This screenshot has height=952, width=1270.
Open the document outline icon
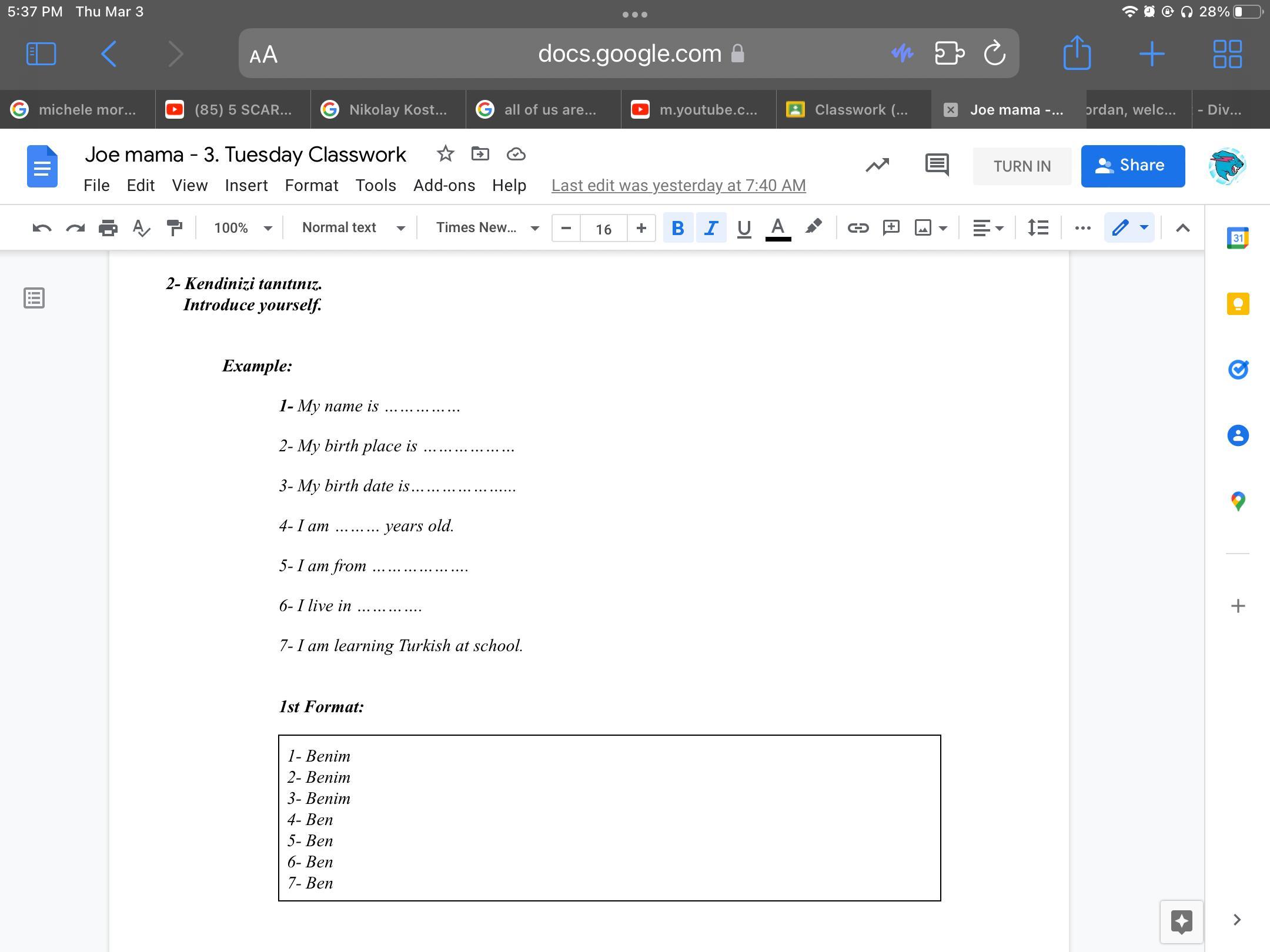coord(34,298)
